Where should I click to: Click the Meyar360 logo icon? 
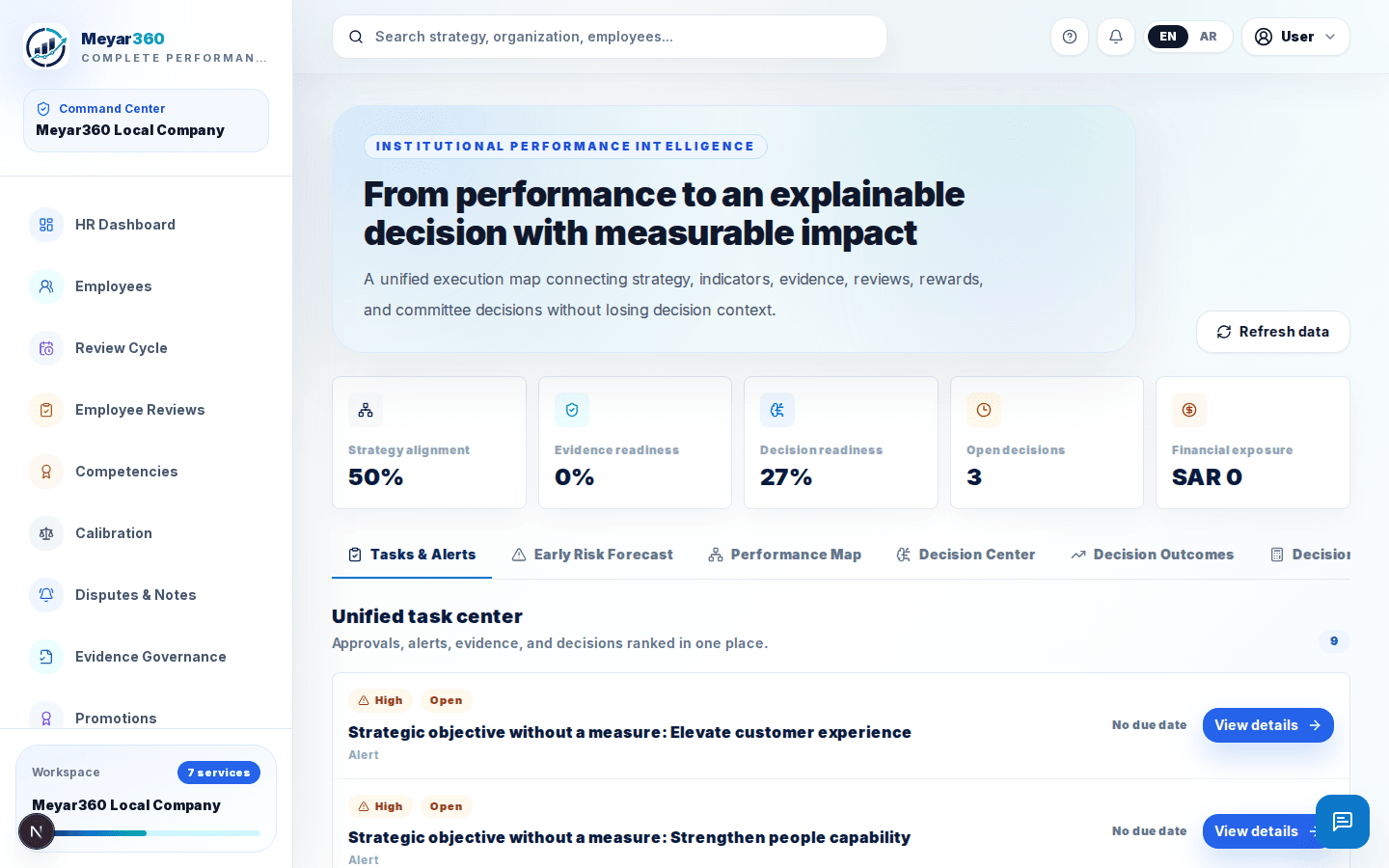tap(46, 46)
